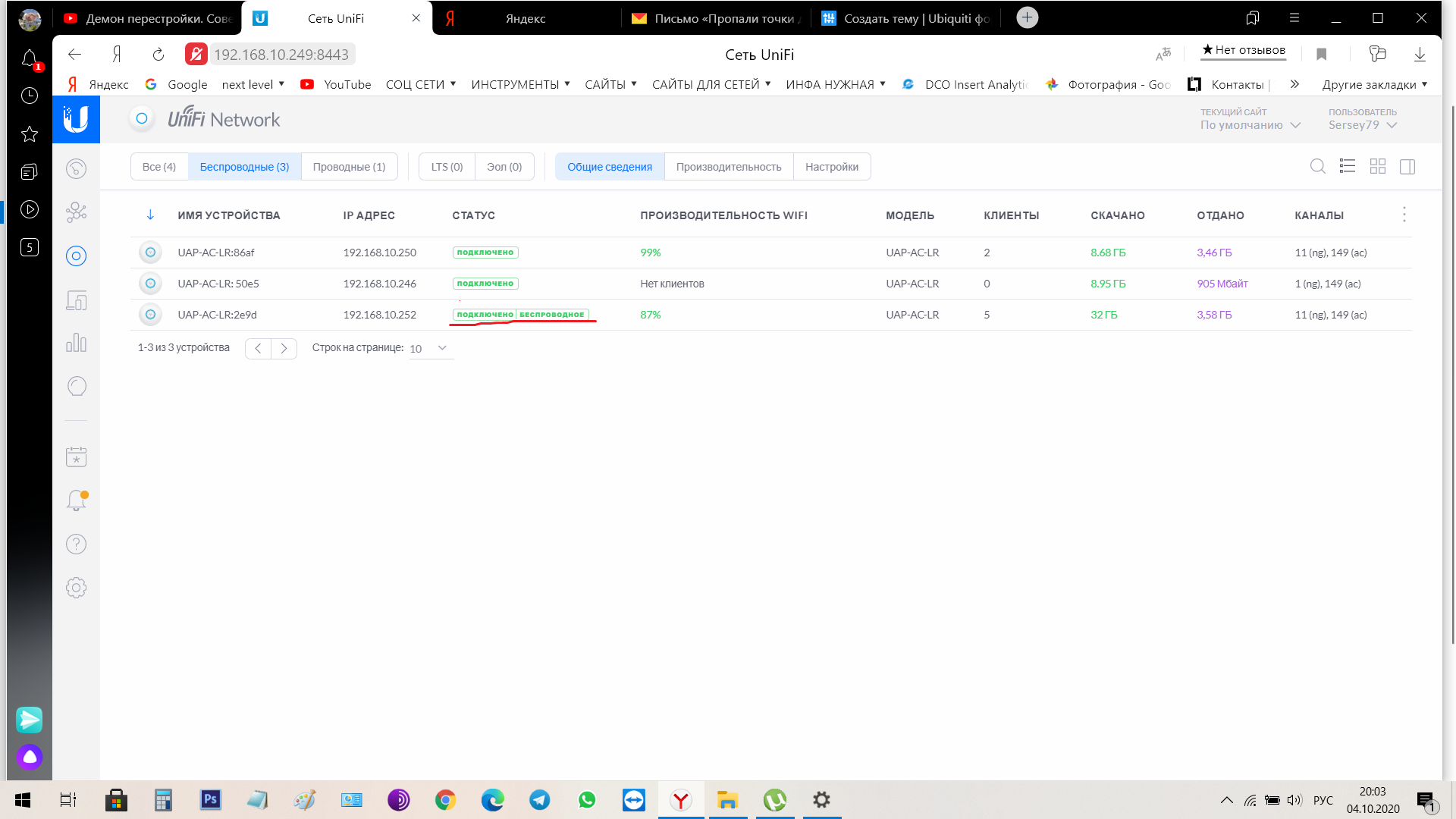Open browser favorites star in left panel
This screenshot has width=1456, height=819.
click(x=30, y=134)
